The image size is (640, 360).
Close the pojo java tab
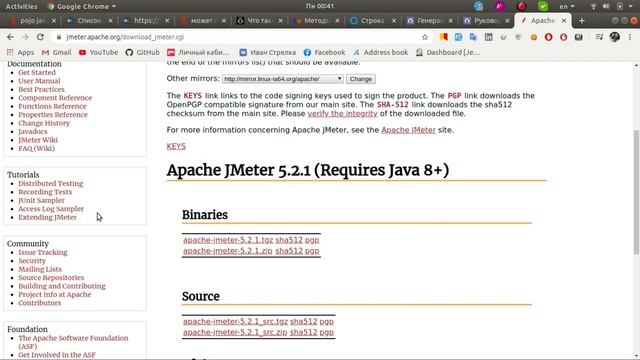tap(54, 20)
